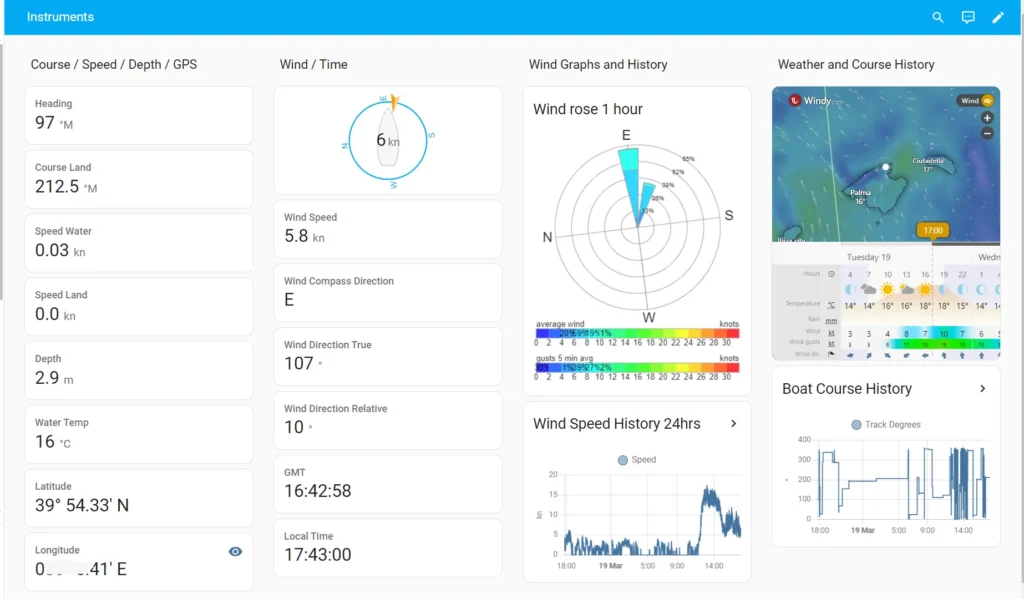The image size is (1024, 599).
Task: Open the Speed Water card
Action: 138,243
